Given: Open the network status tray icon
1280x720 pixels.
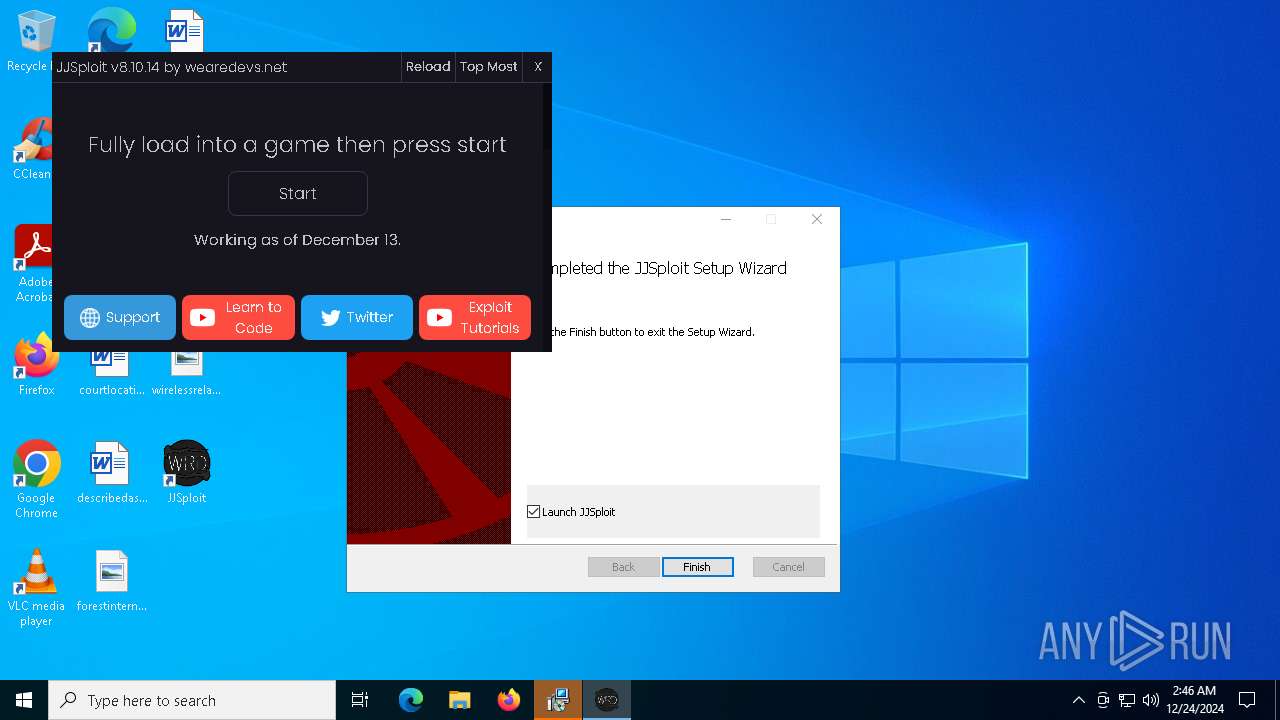Looking at the screenshot, I should pyautogui.click(x=1127, y=700).
